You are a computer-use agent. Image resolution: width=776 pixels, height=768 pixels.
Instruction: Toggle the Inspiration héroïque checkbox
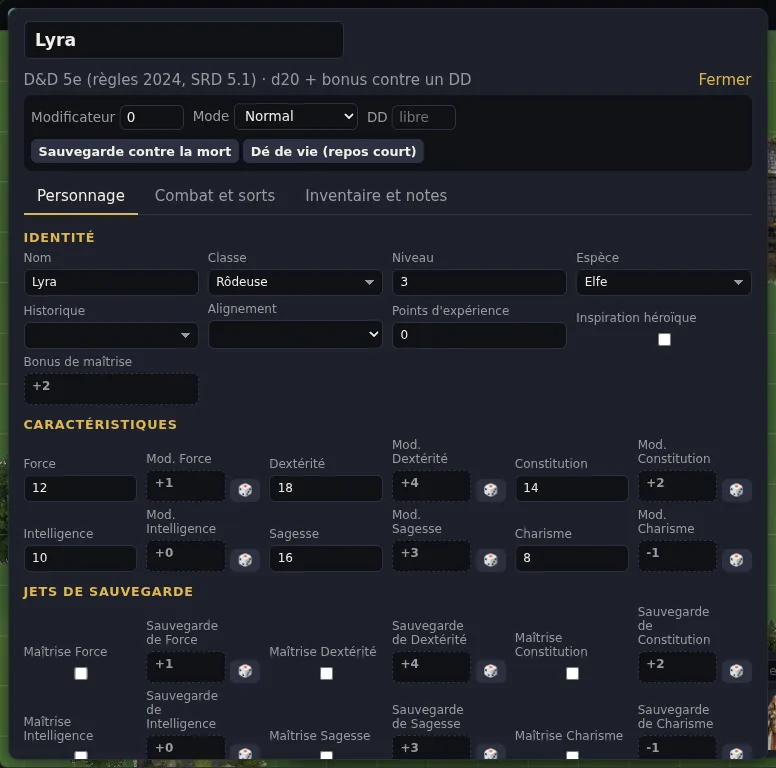(x=664, y=339)
